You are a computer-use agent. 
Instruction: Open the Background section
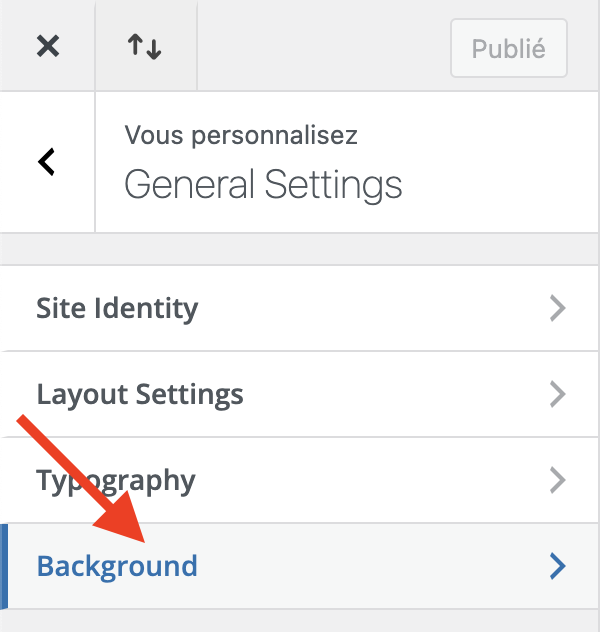[x=117, y=566]
